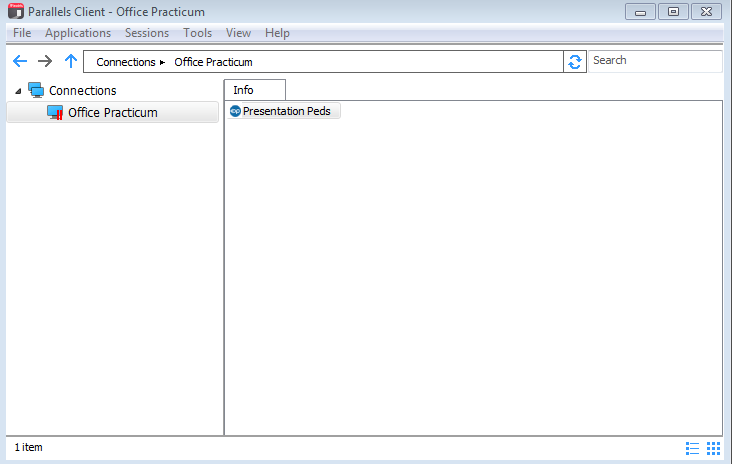Click the '1 item' status bar text
This screenshot has height=464, width=732.
click(x=28, y=447)
